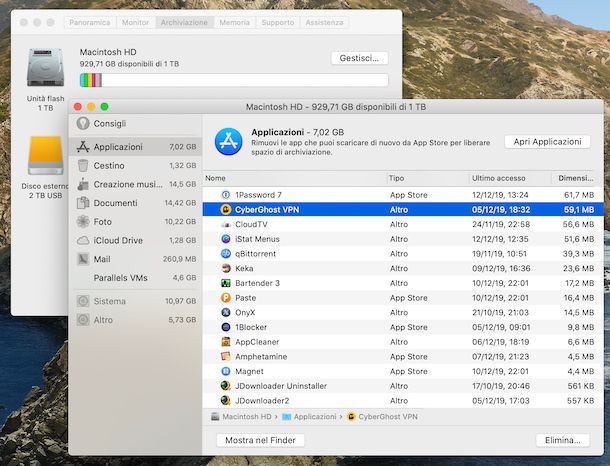Click the Macintosh HD flash drive icon
The image size is (610, 466).
point(46,67)
